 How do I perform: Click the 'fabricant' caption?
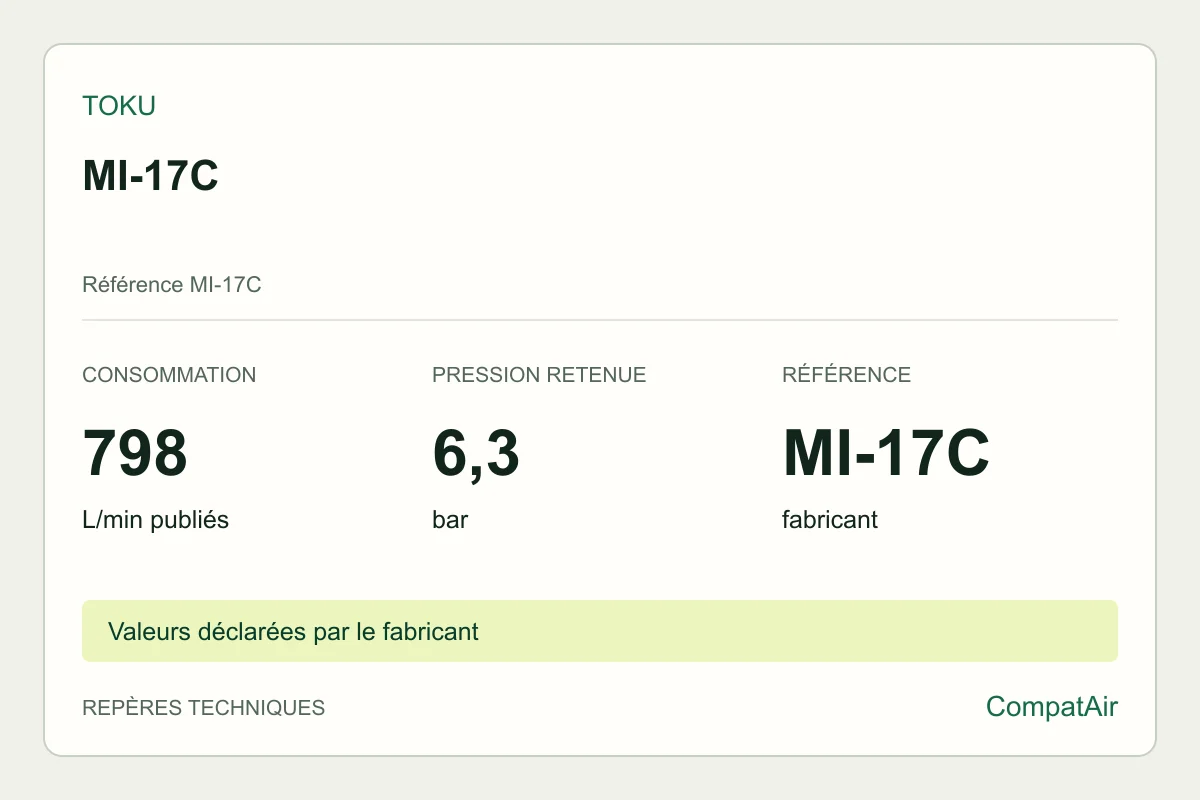pos(830,520)
